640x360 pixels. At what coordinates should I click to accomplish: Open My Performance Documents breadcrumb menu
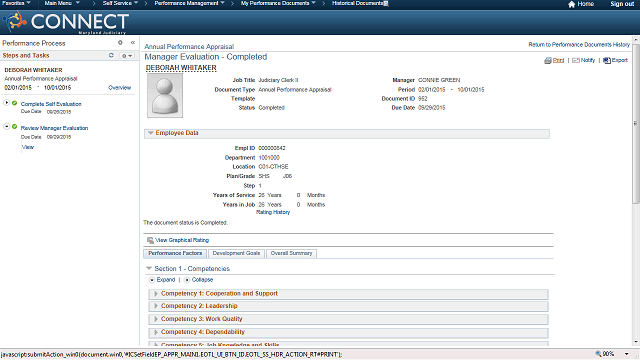278,3
